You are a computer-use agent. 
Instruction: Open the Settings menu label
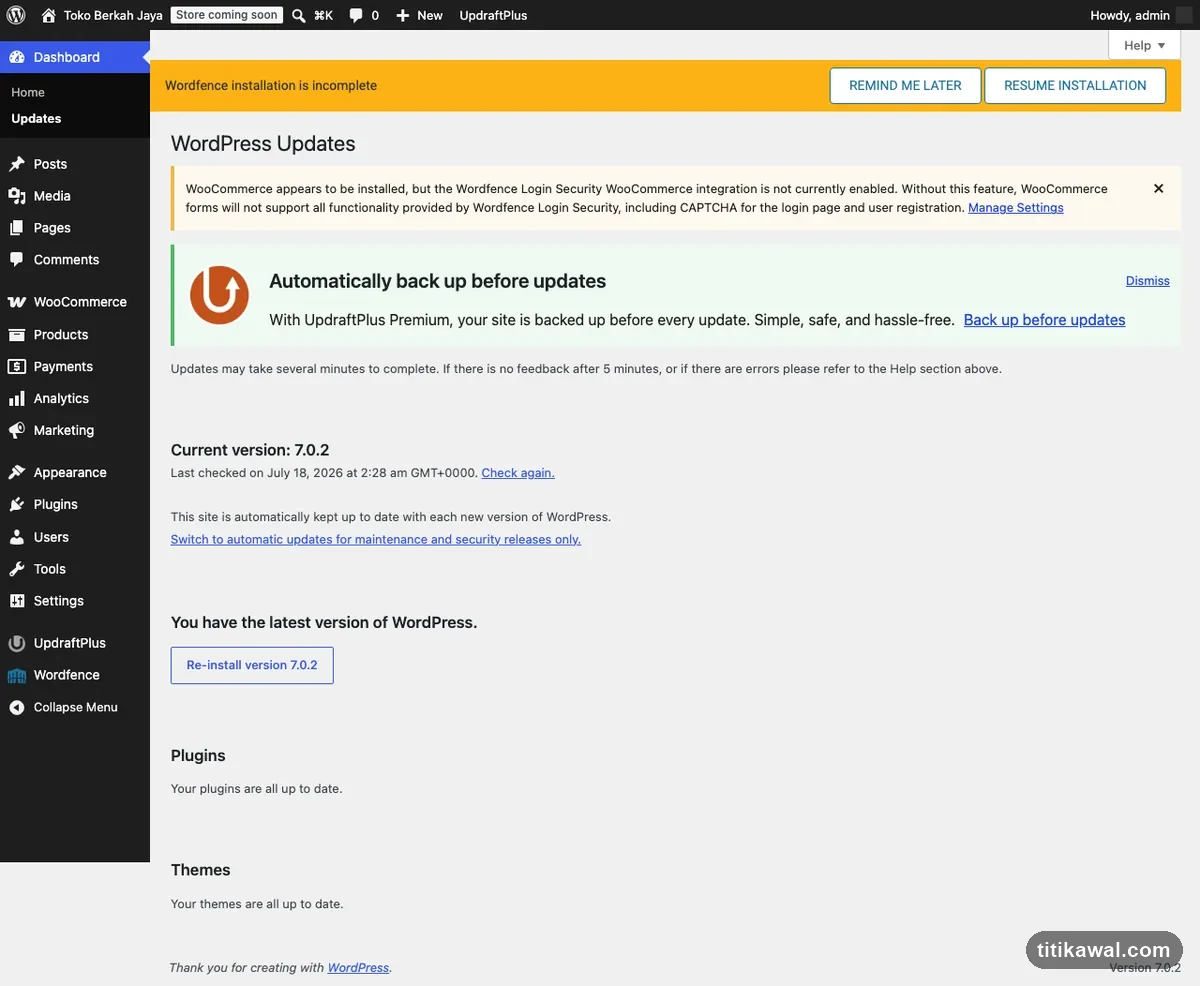[x=59, y=601]
